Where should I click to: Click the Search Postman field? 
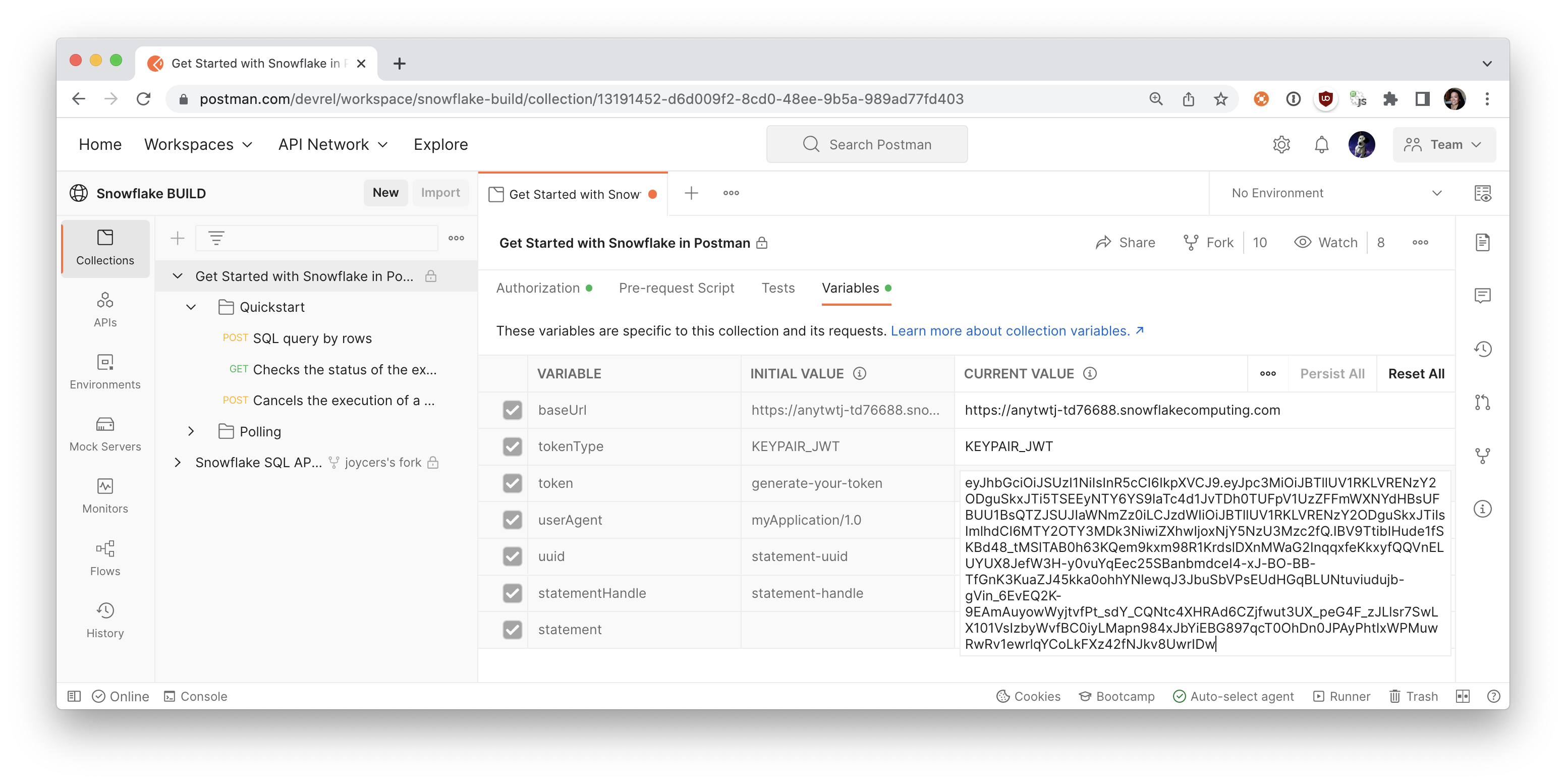point(867,145)
